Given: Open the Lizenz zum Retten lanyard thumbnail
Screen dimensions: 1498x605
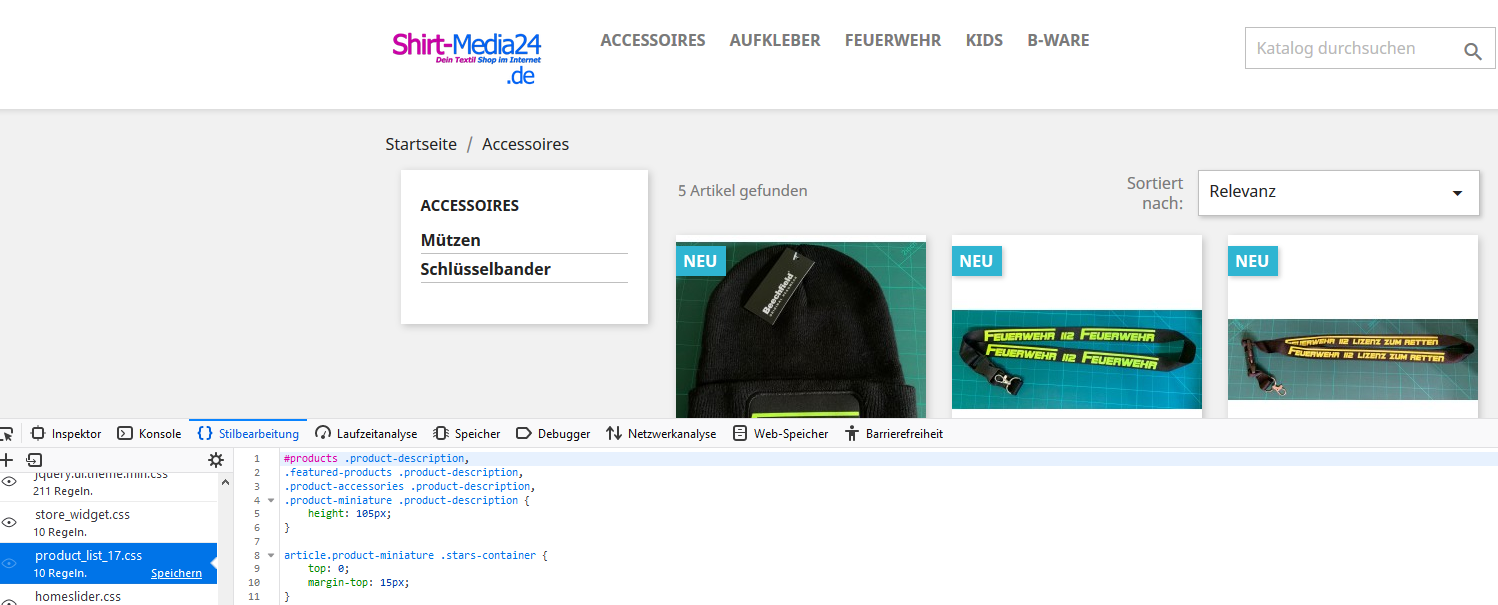Looking at the screenshot, I should 1353,359.
